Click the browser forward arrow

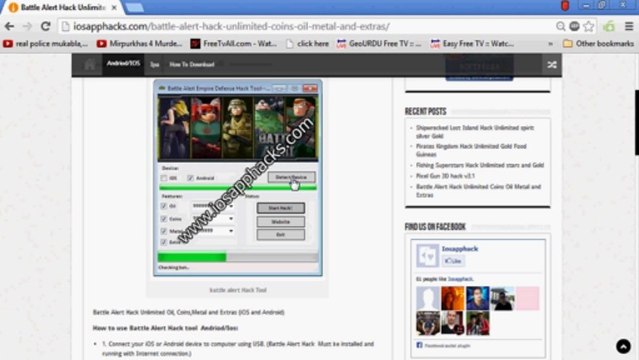(27, 27)
